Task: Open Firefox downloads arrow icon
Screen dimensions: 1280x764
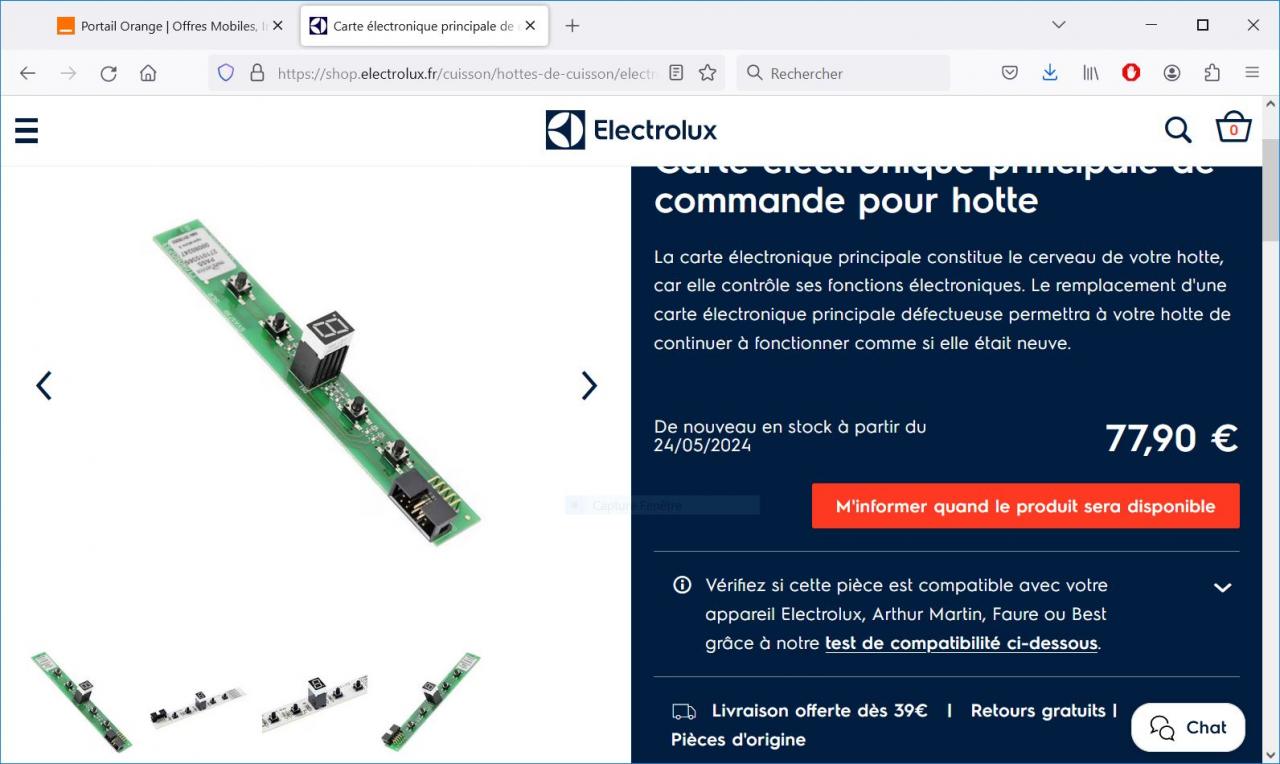Action: point(1050,73)
